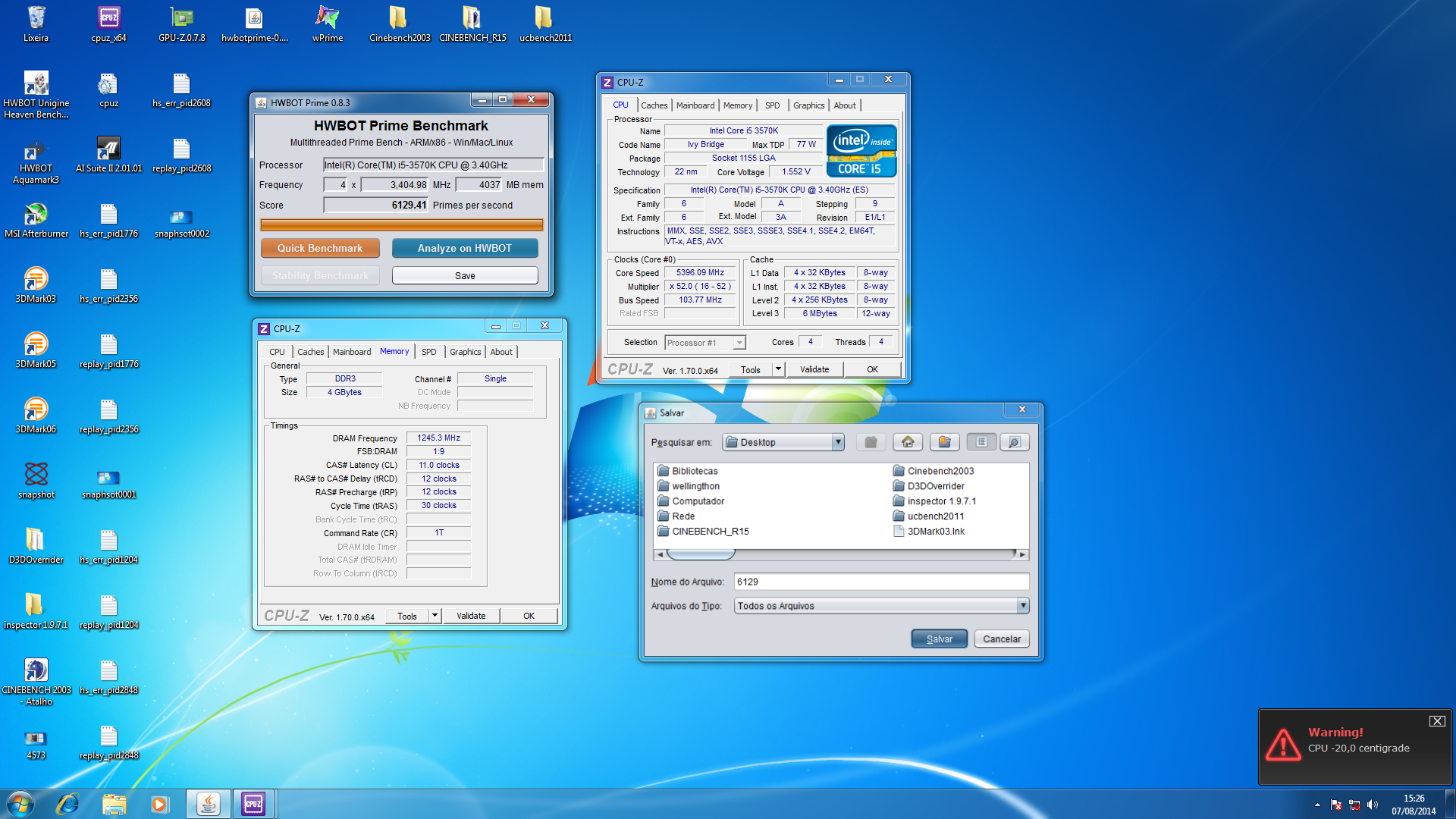Select wellingthon folder in Salvar list
This screenshot has width=1456, height=819.
click(688, 486)
